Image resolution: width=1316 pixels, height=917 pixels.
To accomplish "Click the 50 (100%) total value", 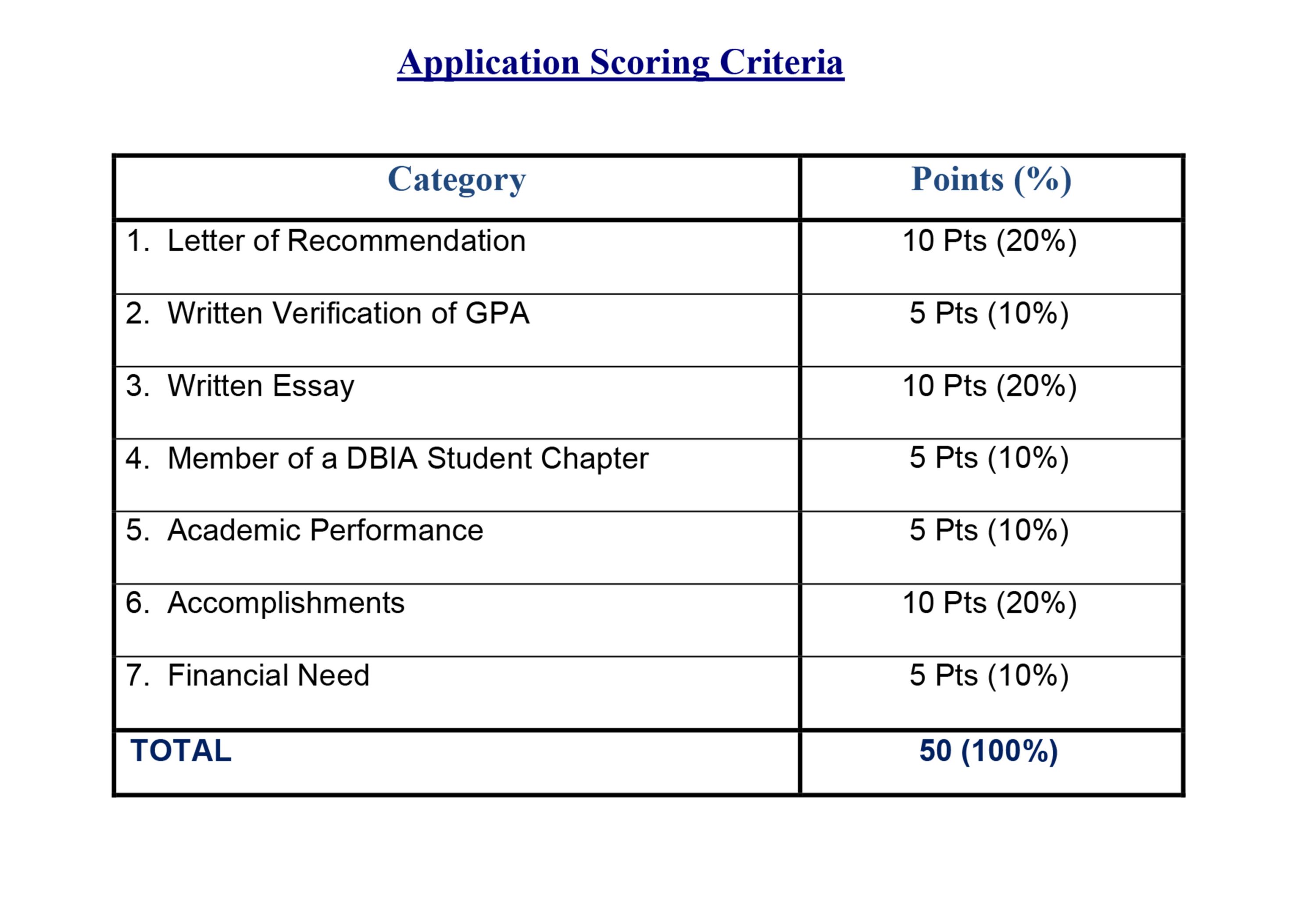I will (x=989, y=751).
